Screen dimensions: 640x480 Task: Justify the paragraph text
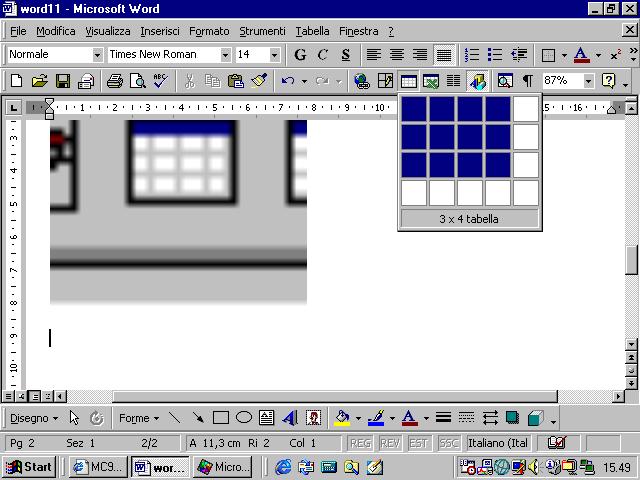(444, 54)
